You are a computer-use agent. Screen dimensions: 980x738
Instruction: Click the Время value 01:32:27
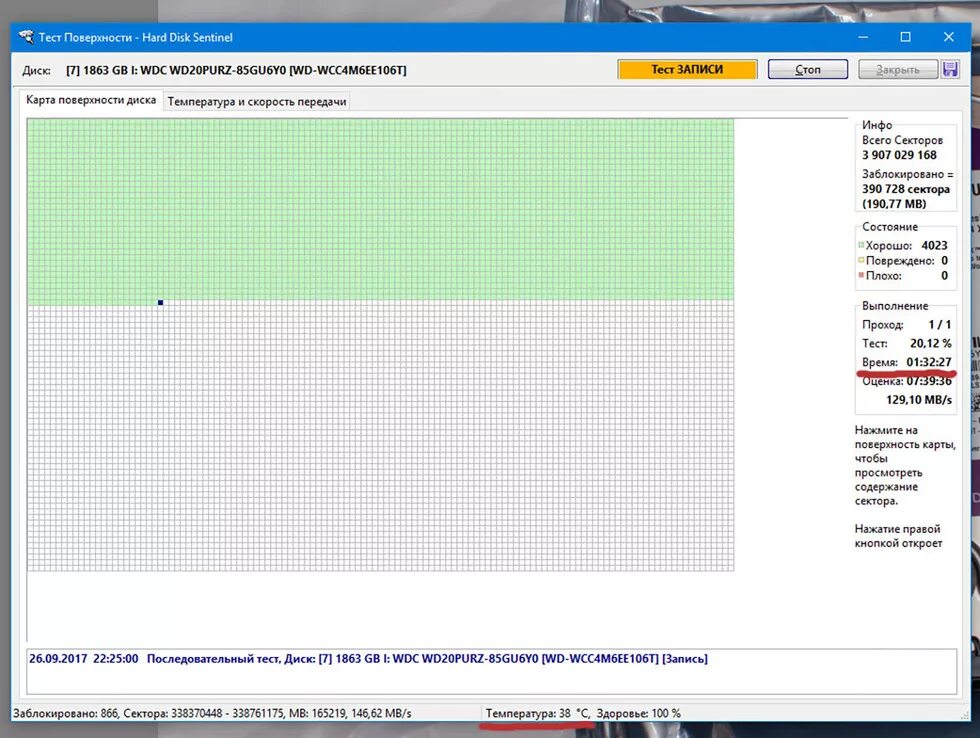[929, 362]
